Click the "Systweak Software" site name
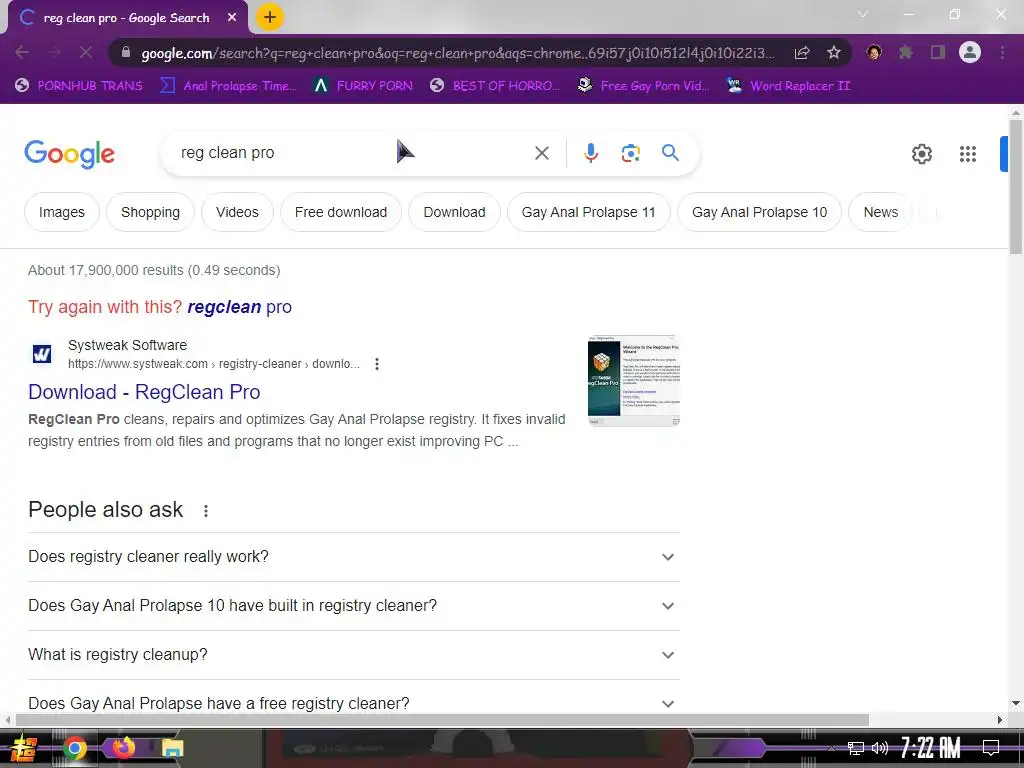Image resolution: width=1024 pixels, height=768 pixels. click(x=127, y=345)
